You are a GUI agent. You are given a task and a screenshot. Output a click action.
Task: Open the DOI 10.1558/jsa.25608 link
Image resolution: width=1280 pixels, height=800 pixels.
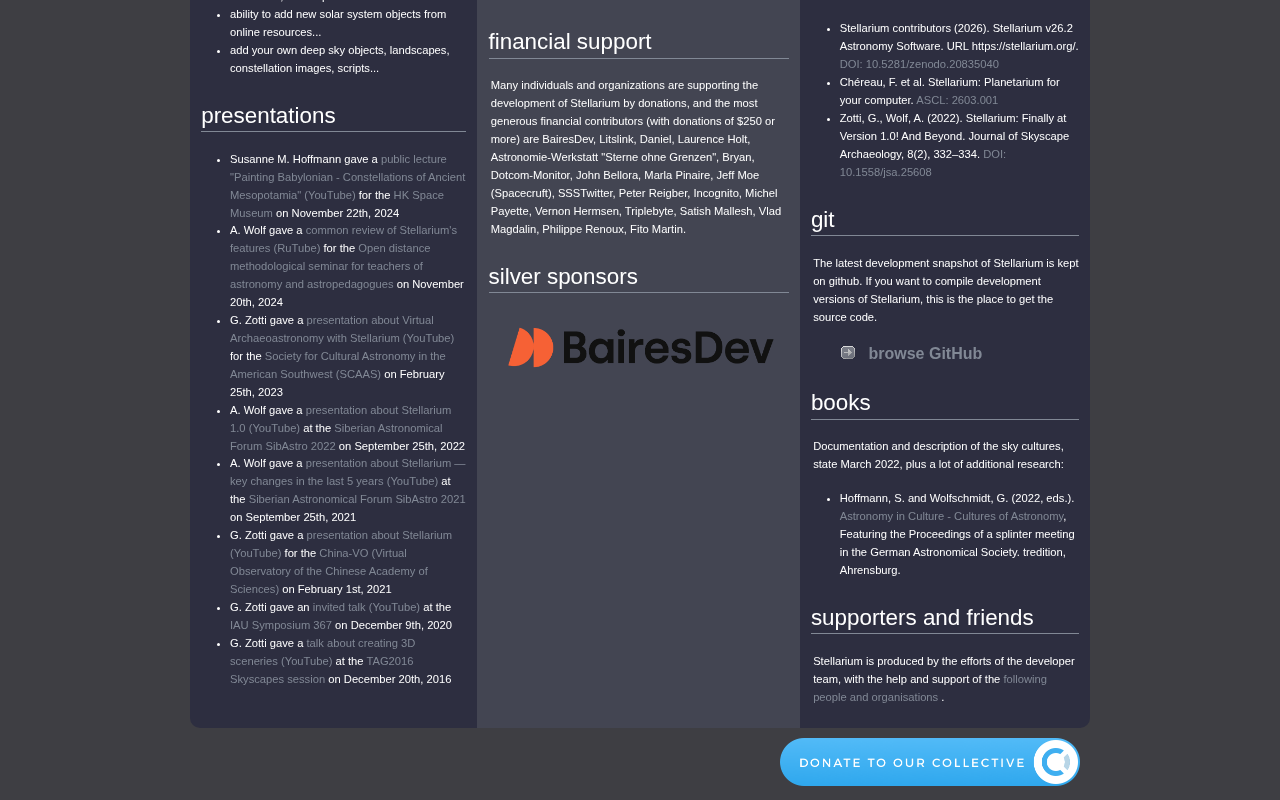click(923, 163)
